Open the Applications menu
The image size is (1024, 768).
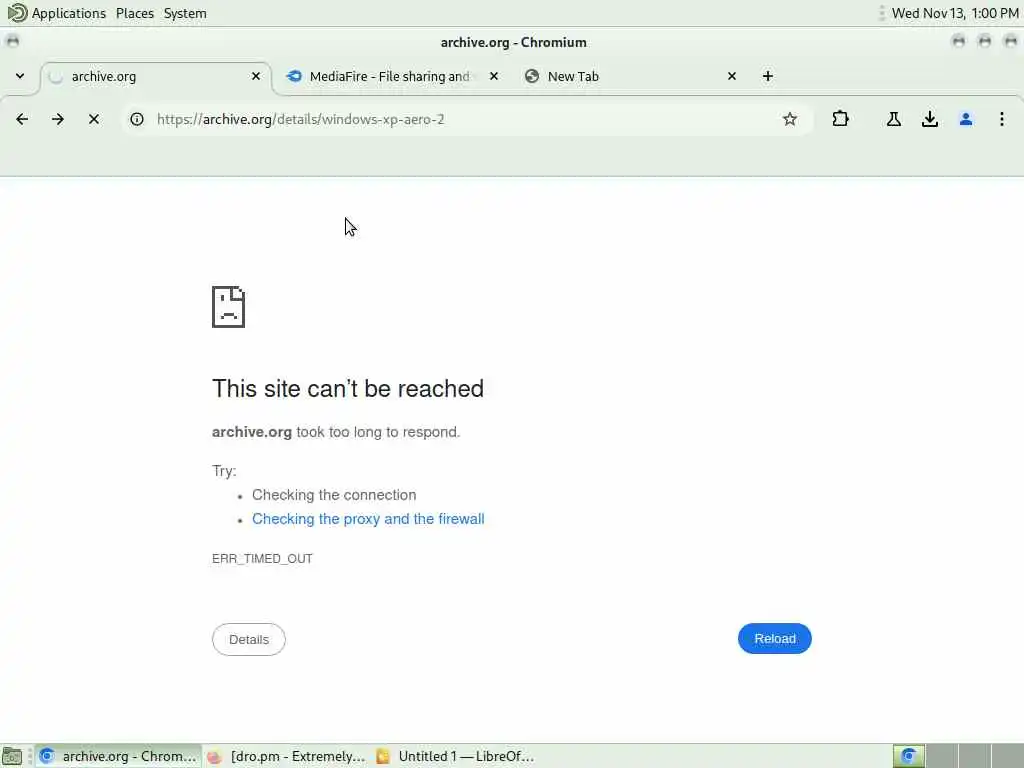coord(69,13)
